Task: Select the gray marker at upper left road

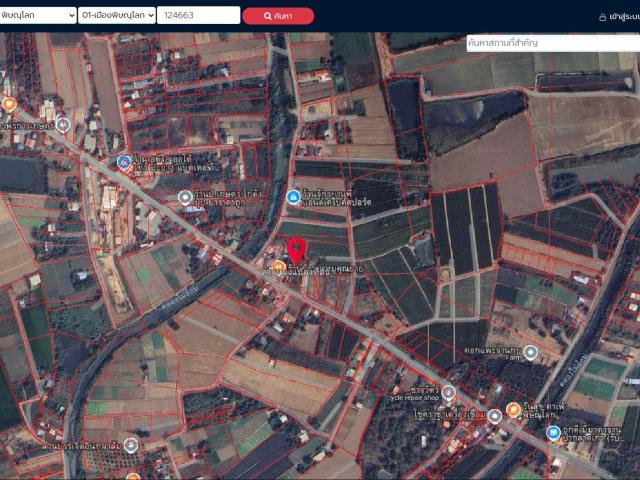Action: [63, 125]
